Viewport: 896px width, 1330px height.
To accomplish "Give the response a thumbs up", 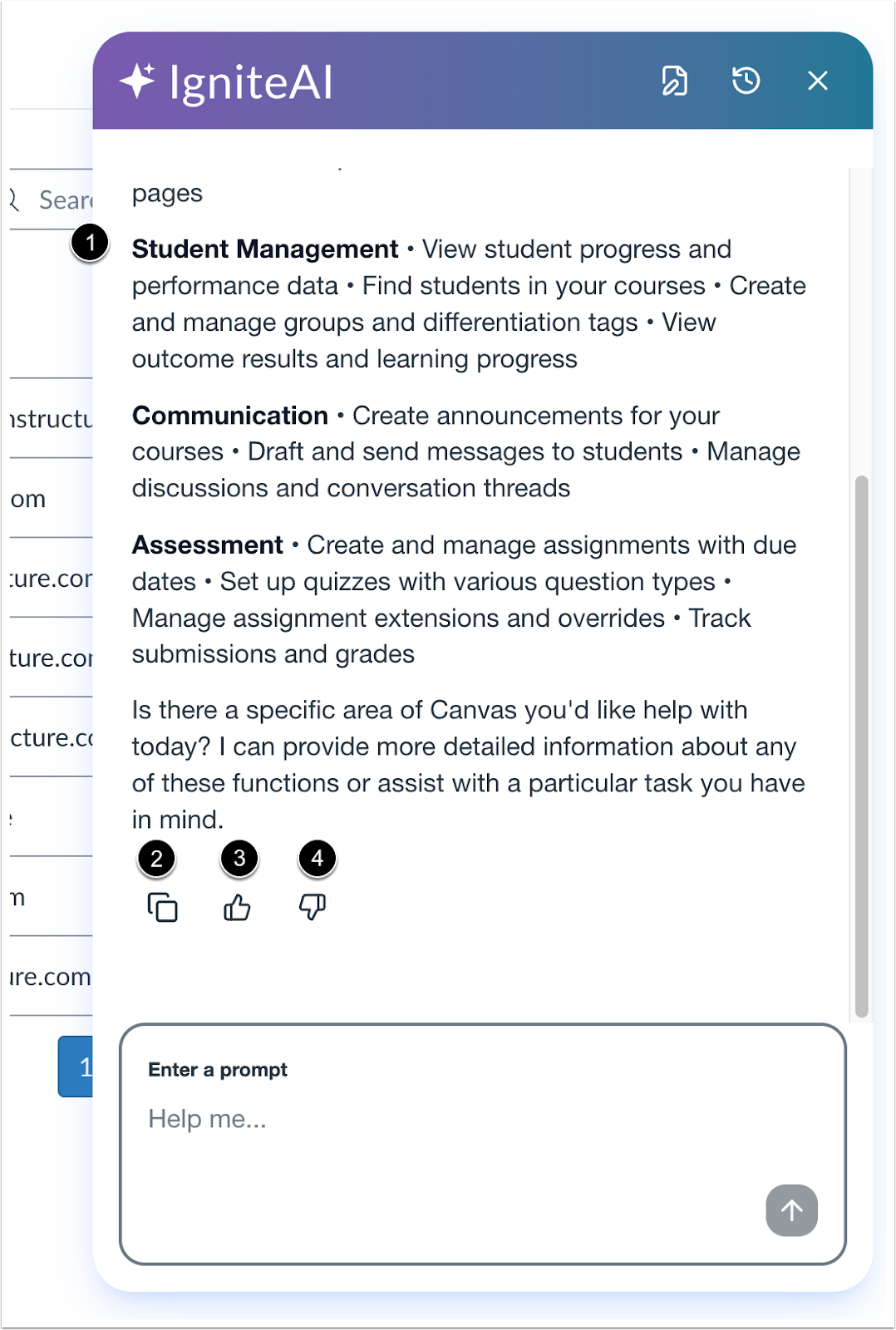I will [x=237, y=908].
